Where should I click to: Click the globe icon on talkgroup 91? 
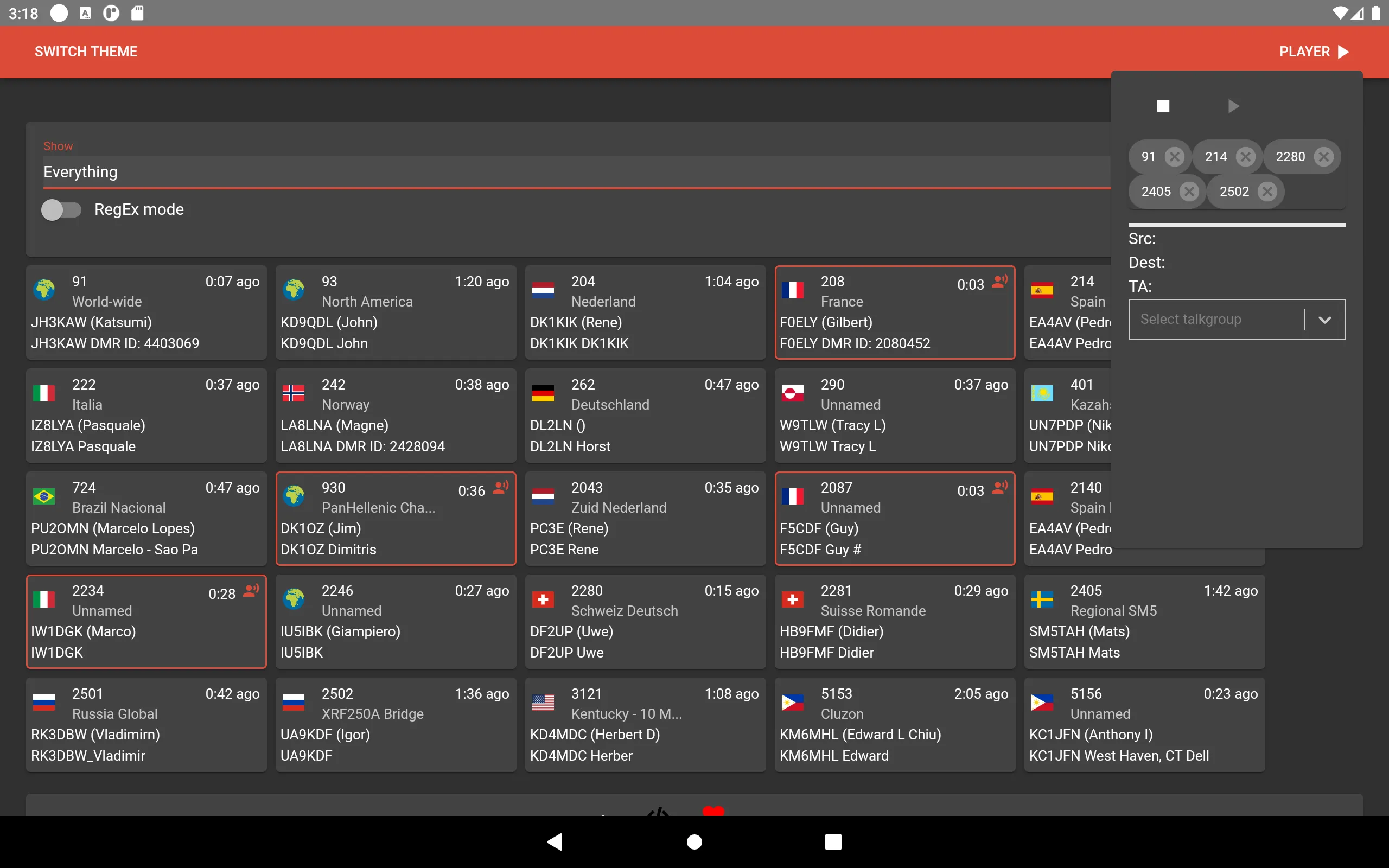44,289
